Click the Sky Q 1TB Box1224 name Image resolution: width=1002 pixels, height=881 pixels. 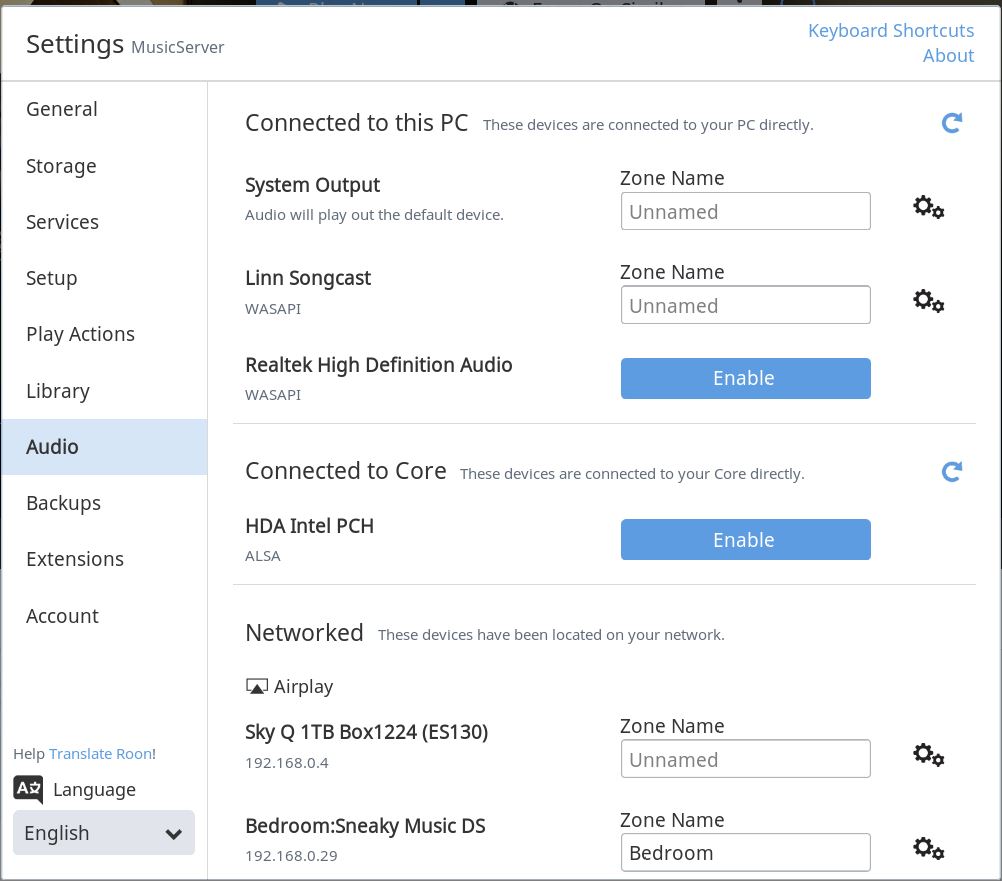pyautogui.click(x=367, y=732)
